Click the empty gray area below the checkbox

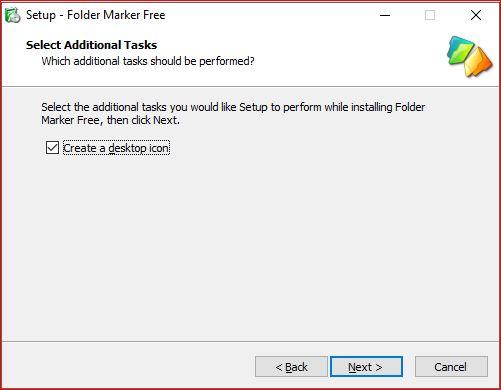click(250, 247)
